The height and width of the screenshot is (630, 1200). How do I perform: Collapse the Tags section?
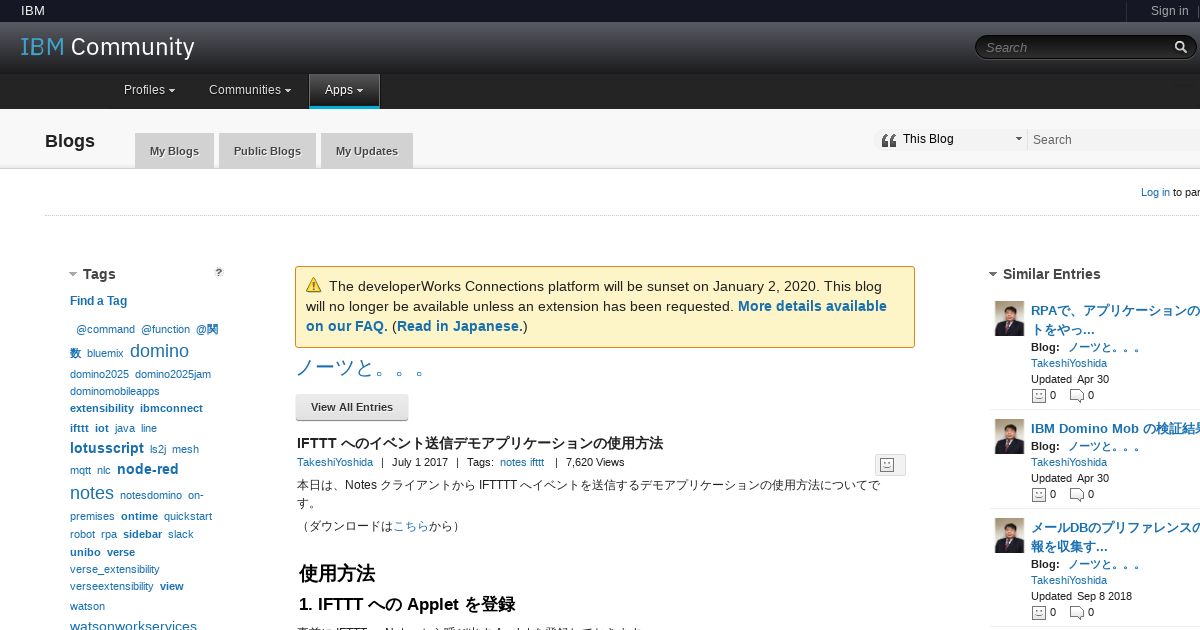coord(73,274)
